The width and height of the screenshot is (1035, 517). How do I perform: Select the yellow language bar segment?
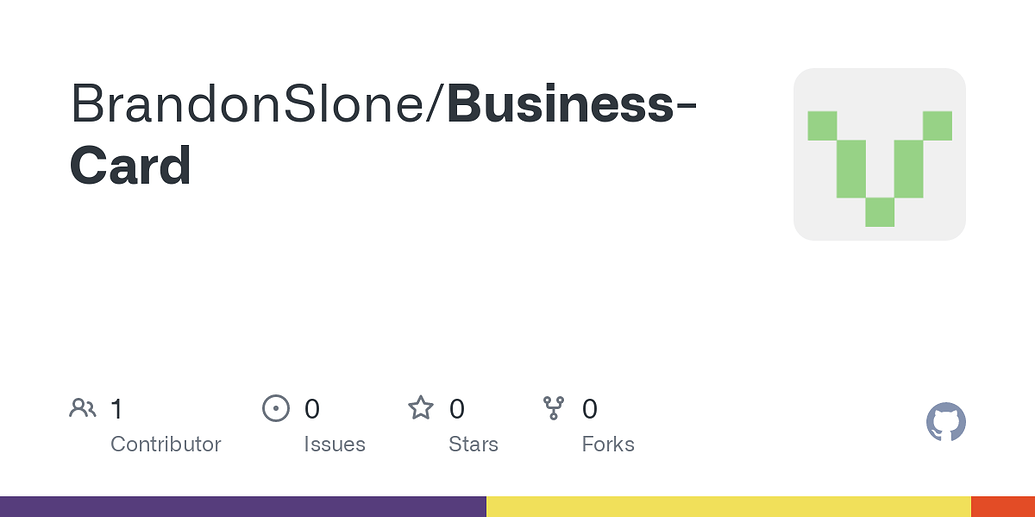pyautogui.click(x=729, y=506)
